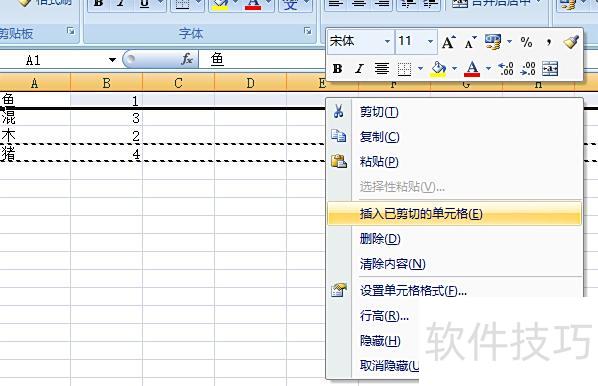This screenshot has height=386, width=598.
Task: Click the Increase Decimal icon
Action: 506,69
